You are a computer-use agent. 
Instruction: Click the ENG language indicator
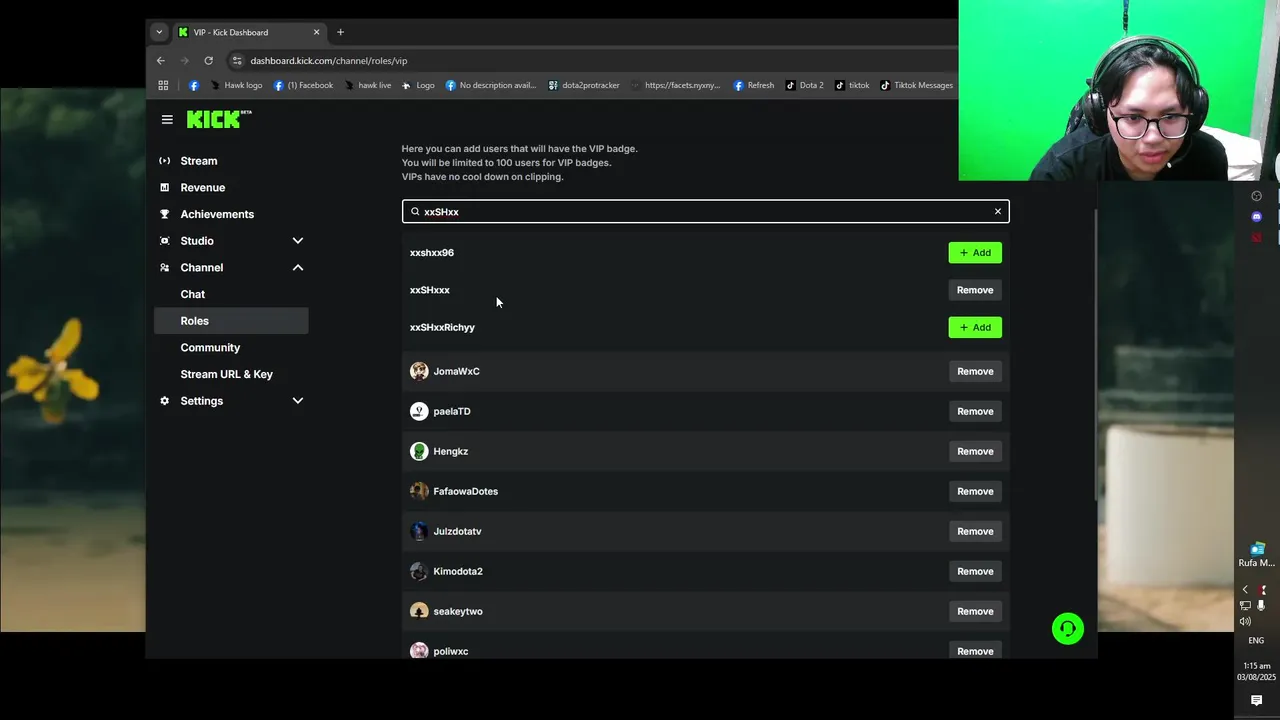pyautogui.click(x=1256, y=641)
